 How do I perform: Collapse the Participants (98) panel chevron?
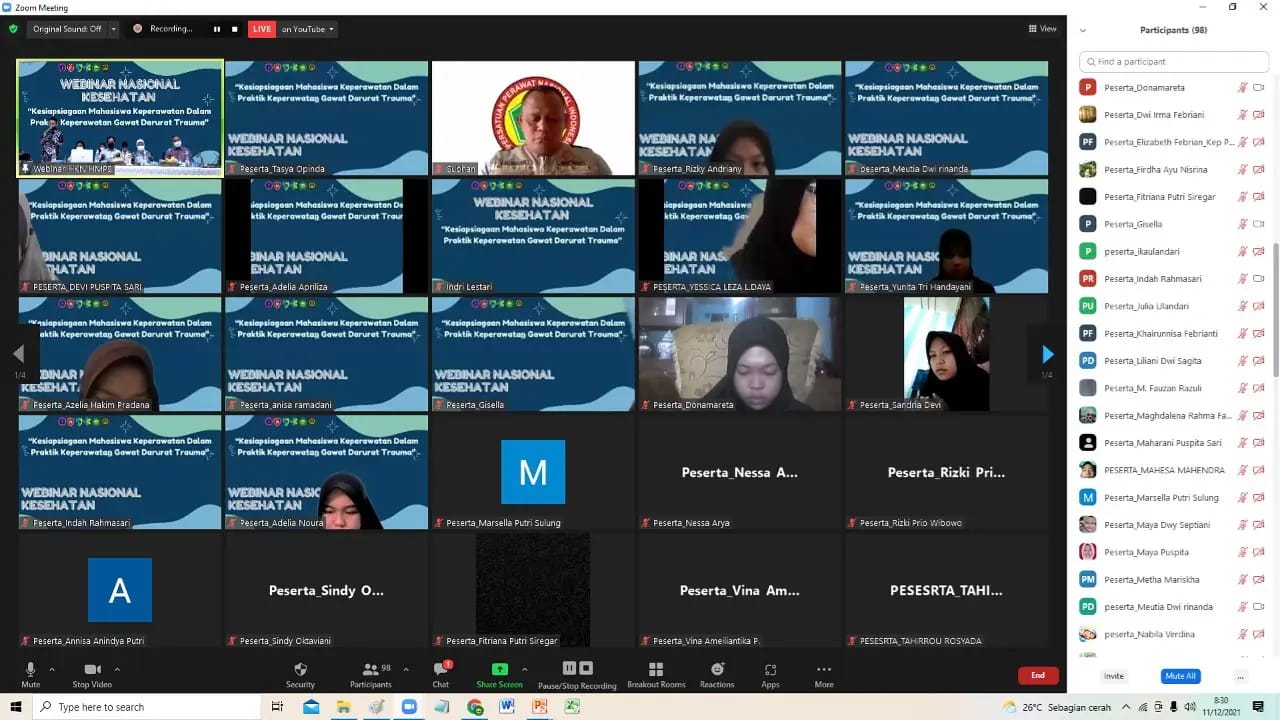1083,31
